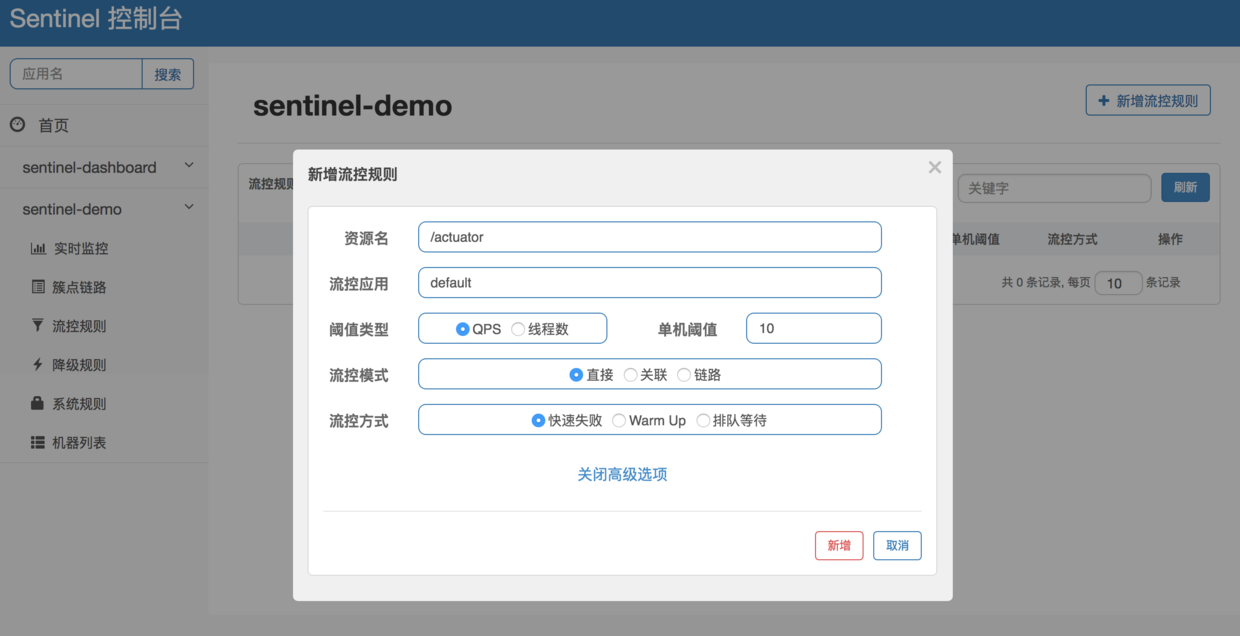The width and height of the screenshot is (1240, 636).
Task: Click the 新增 button to add rule
Action: point(839,546)
